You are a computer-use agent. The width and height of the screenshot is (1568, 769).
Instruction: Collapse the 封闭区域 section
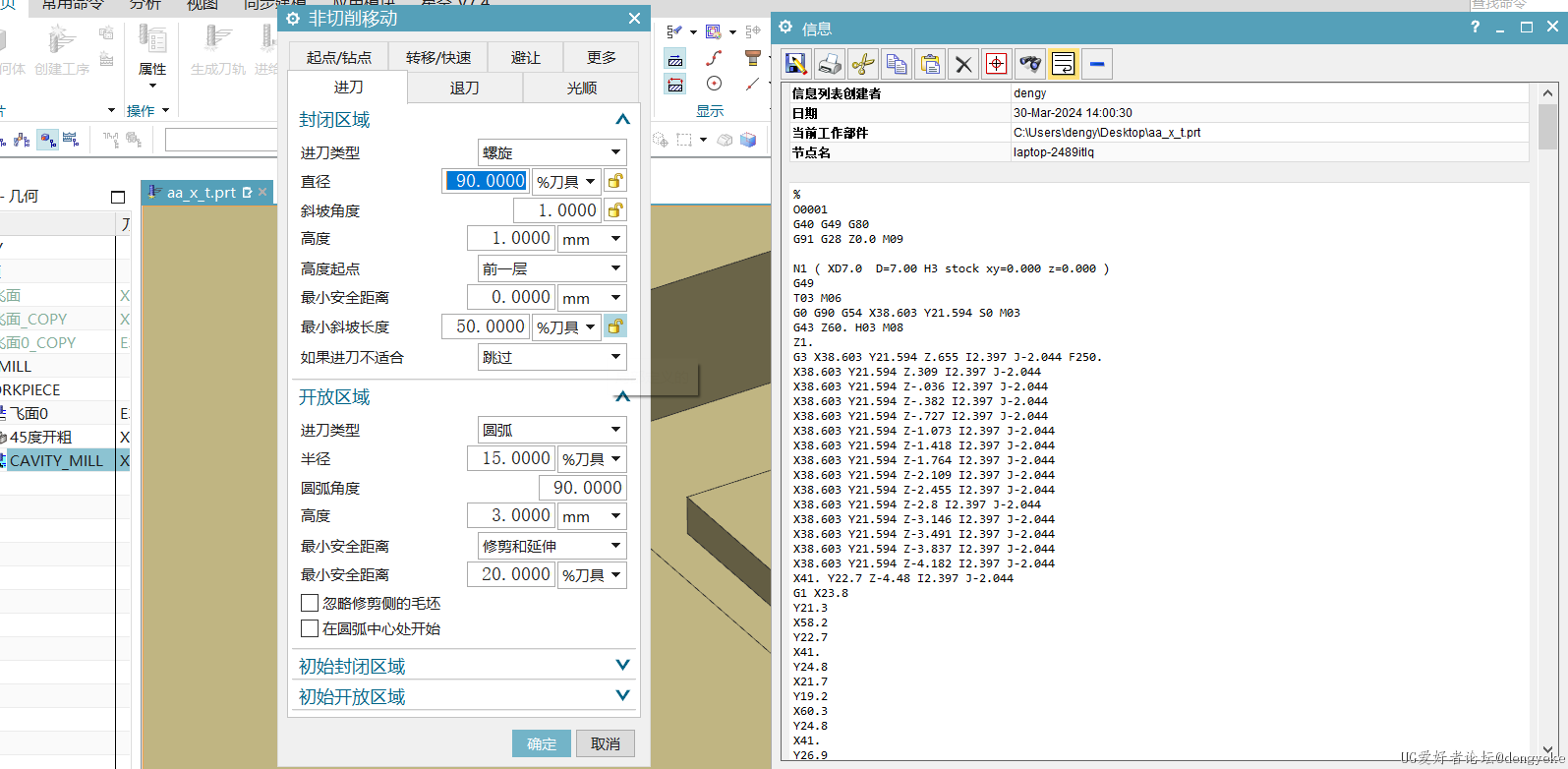point(622,119)
